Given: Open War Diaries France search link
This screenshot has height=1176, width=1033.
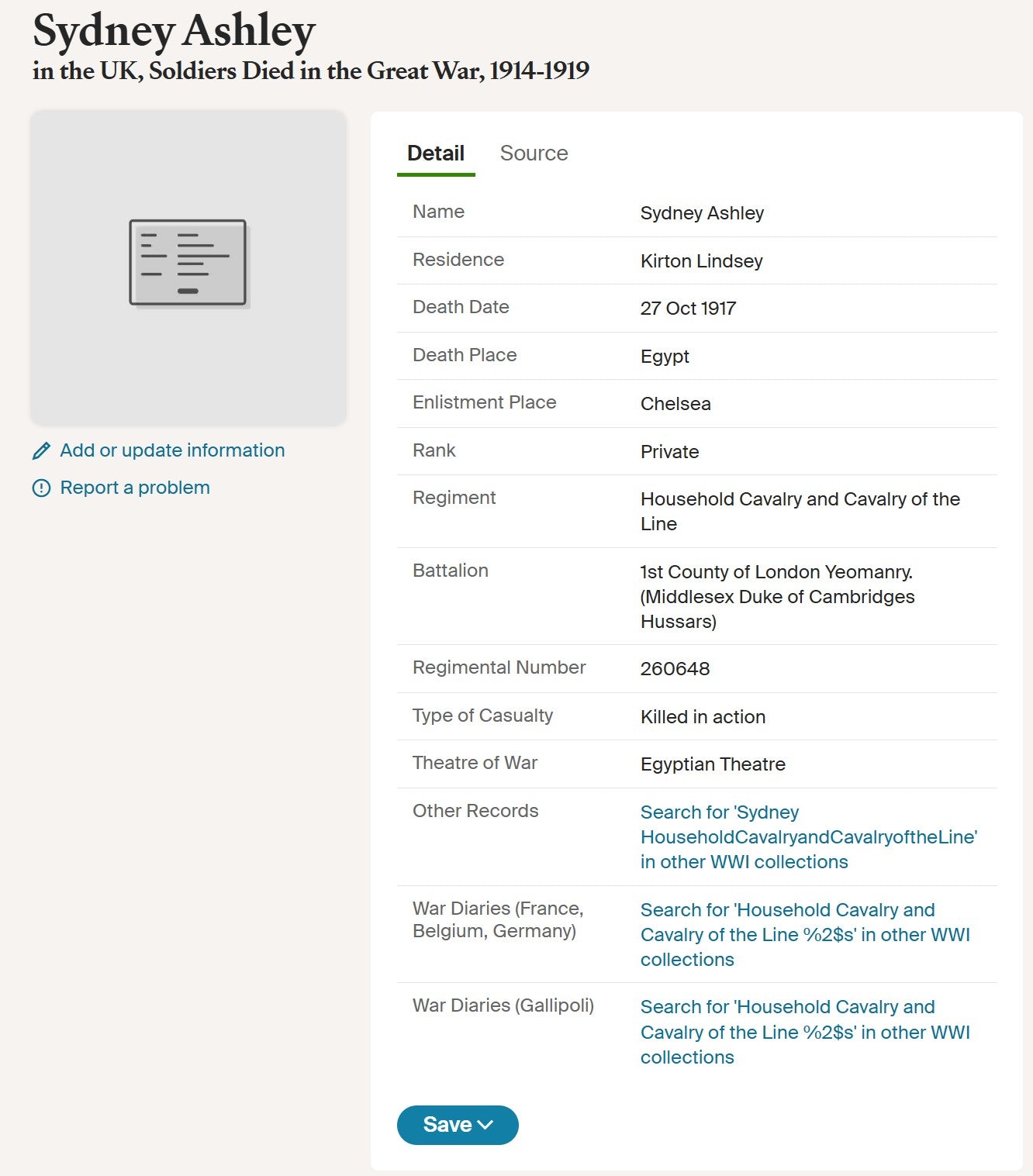Looking at the screenshot, I should click(x=804, y=934).
